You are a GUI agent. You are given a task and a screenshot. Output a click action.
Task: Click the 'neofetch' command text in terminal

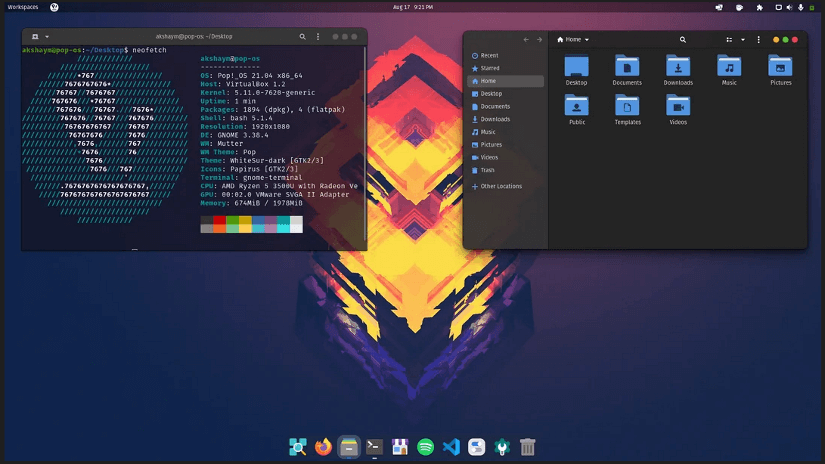(149, 50)
